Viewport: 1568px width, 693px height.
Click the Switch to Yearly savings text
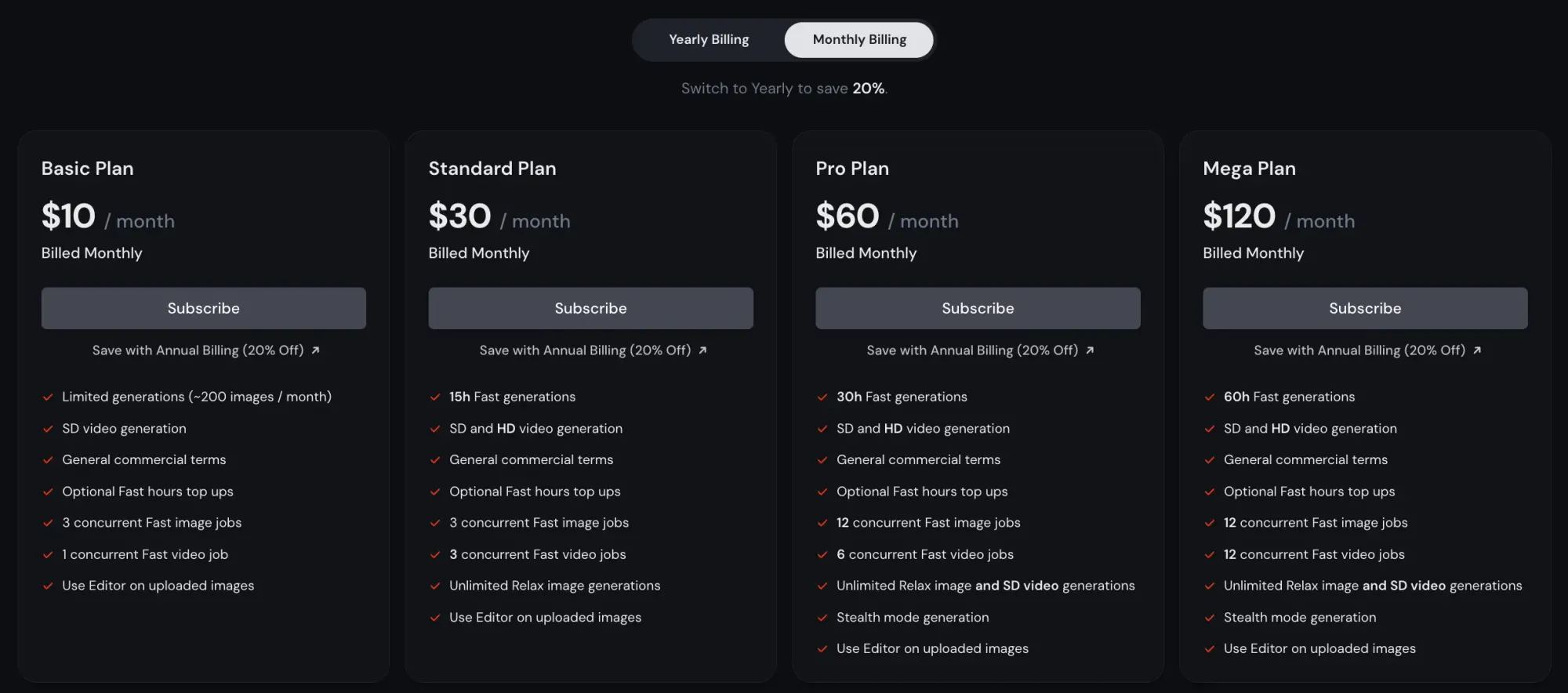coord(783,88)
